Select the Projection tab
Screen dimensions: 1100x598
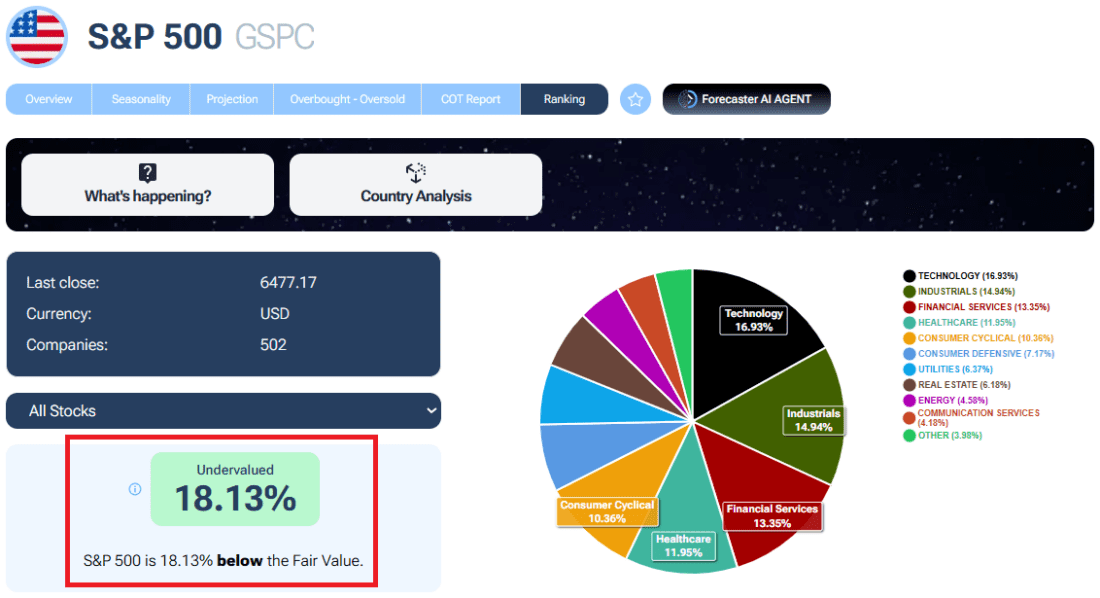[232, 99]
